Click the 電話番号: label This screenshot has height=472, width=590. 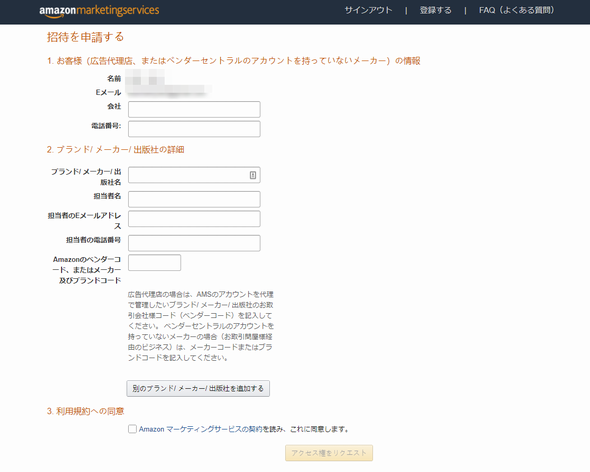pyautogui.click(x=106, y=126)
